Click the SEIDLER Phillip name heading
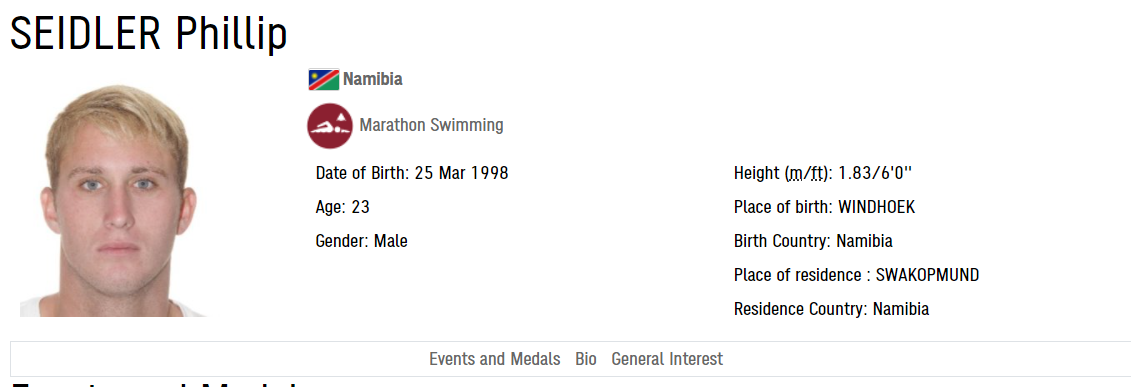1131x387 pixels. (x=149, y=32)
